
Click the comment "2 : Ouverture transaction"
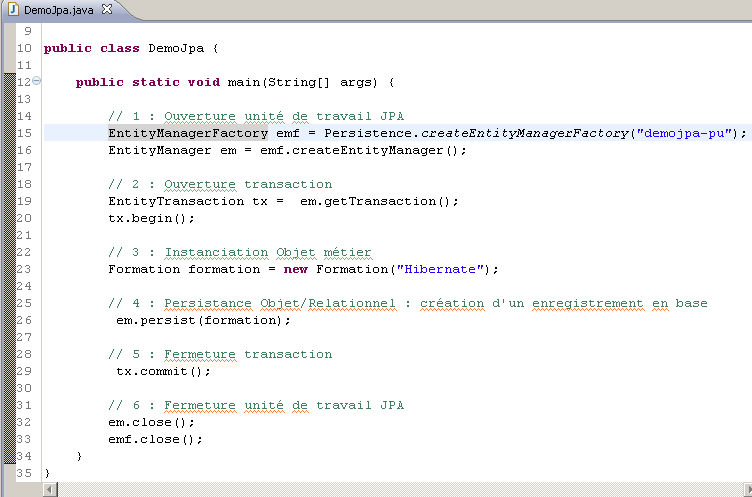pos(220,184)
